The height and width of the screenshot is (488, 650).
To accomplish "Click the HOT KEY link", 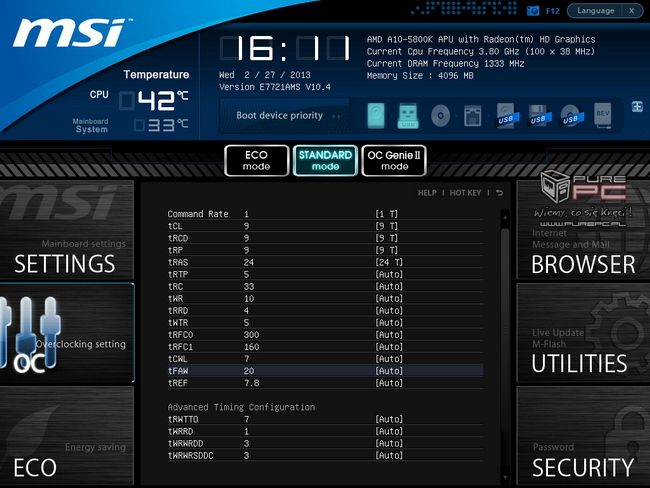I will point(466,193).
